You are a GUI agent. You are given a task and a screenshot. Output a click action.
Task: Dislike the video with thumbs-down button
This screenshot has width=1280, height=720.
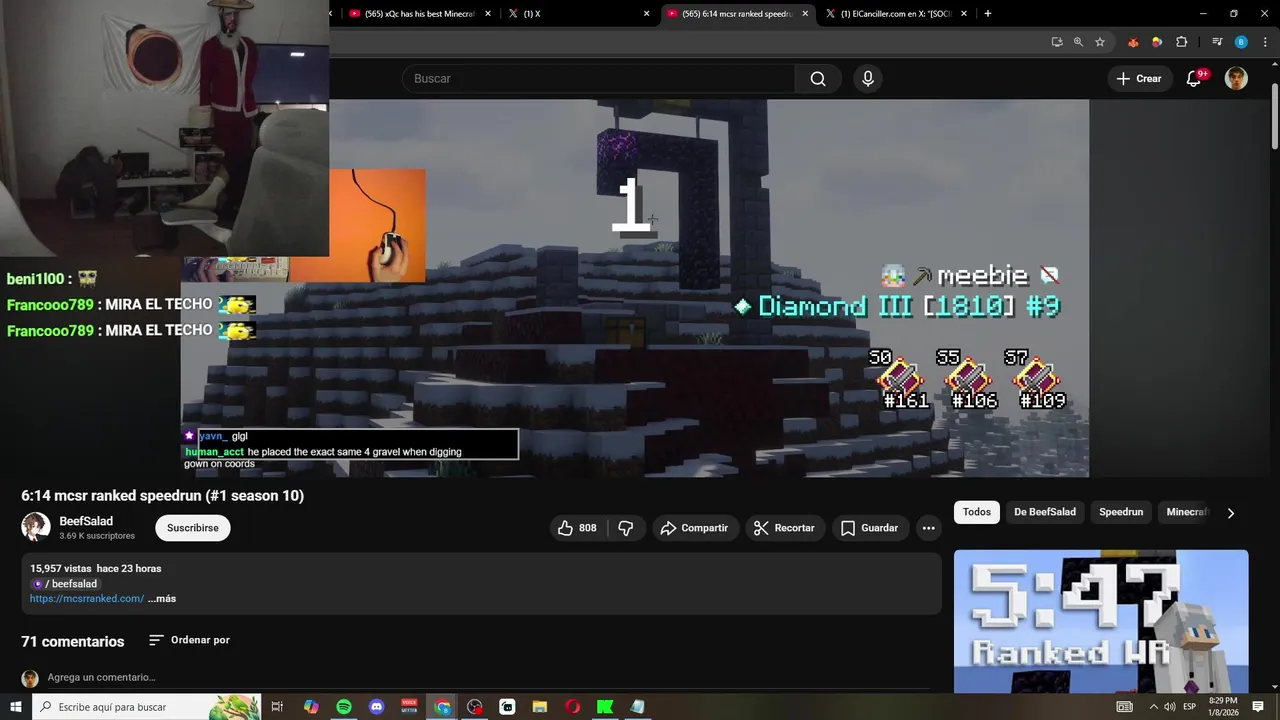point(626,528)
